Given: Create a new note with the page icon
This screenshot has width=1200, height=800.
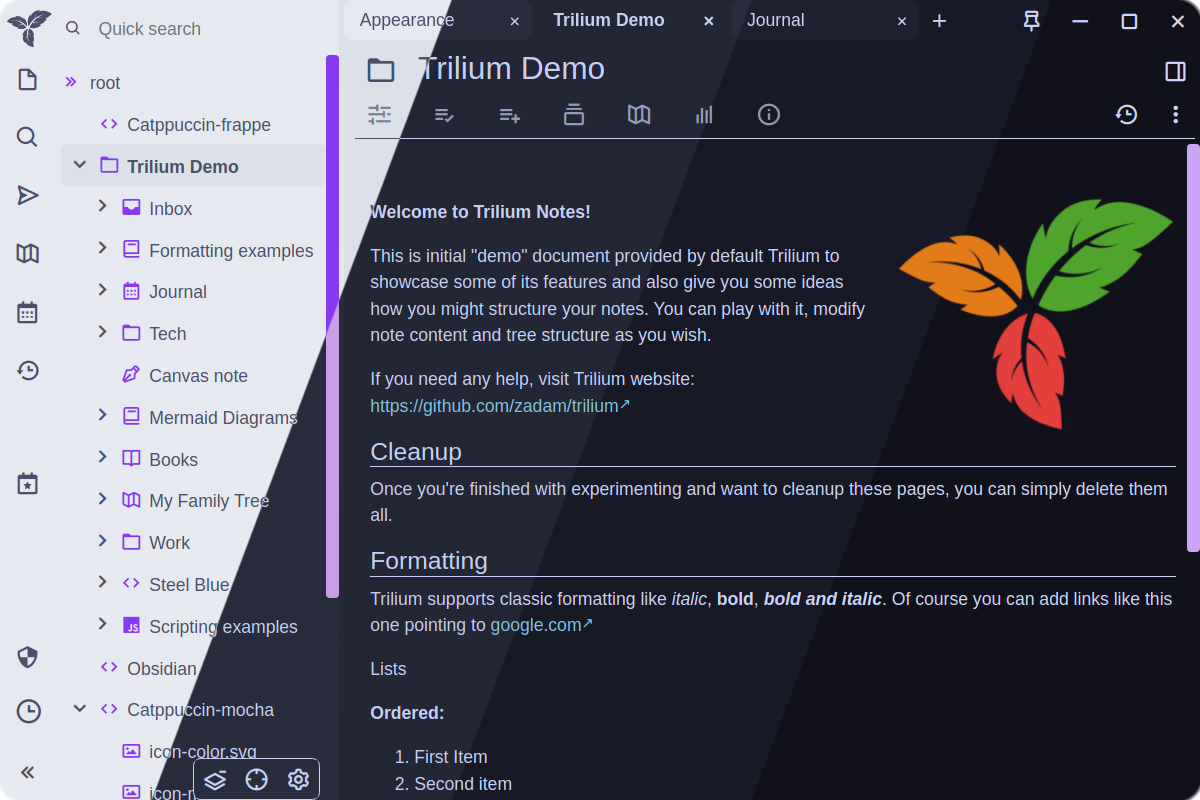Looking at the screenshot, I should coord(28,80).
